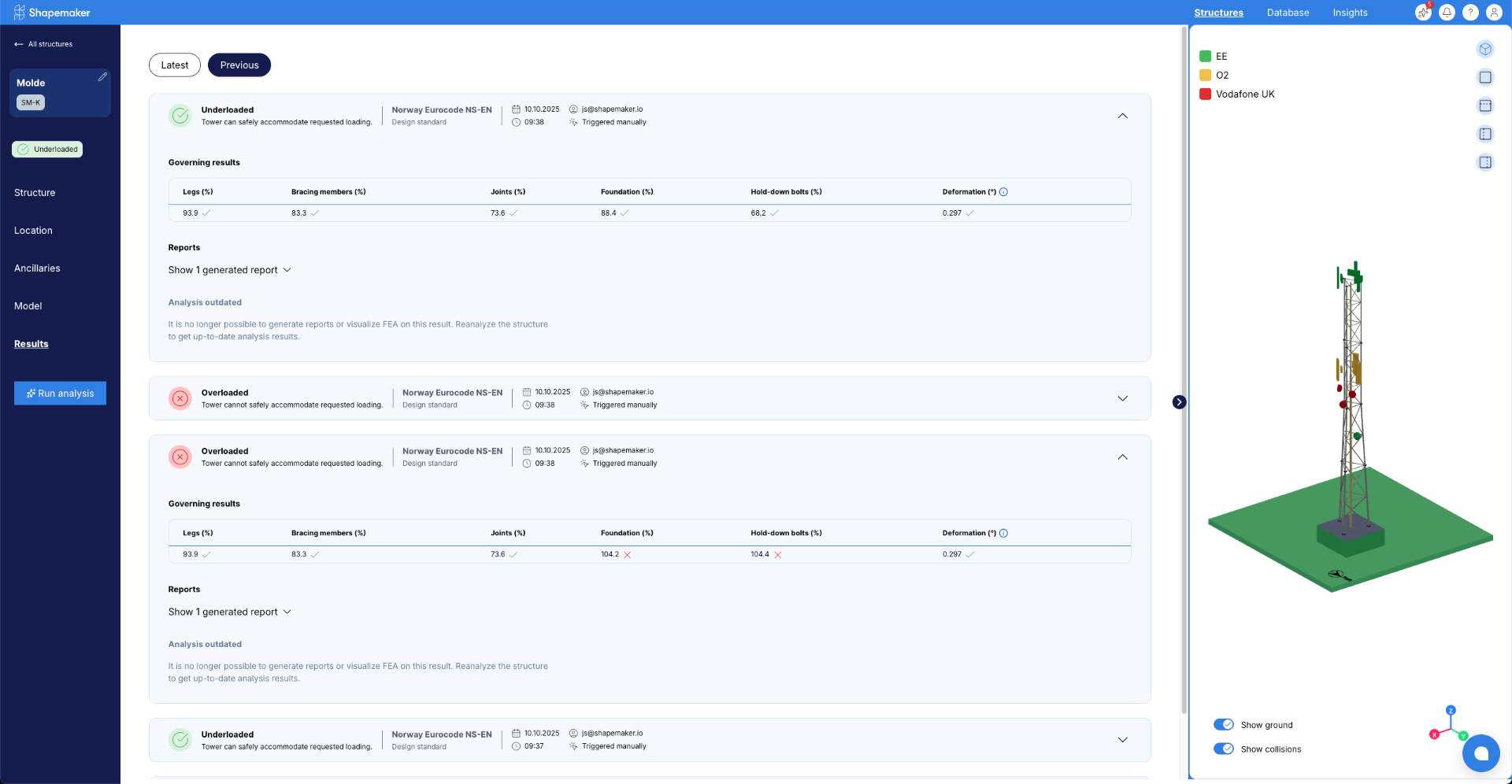Click the Run analysis button
This screenshot has height=784, width=1512.
tap(60, 394)
